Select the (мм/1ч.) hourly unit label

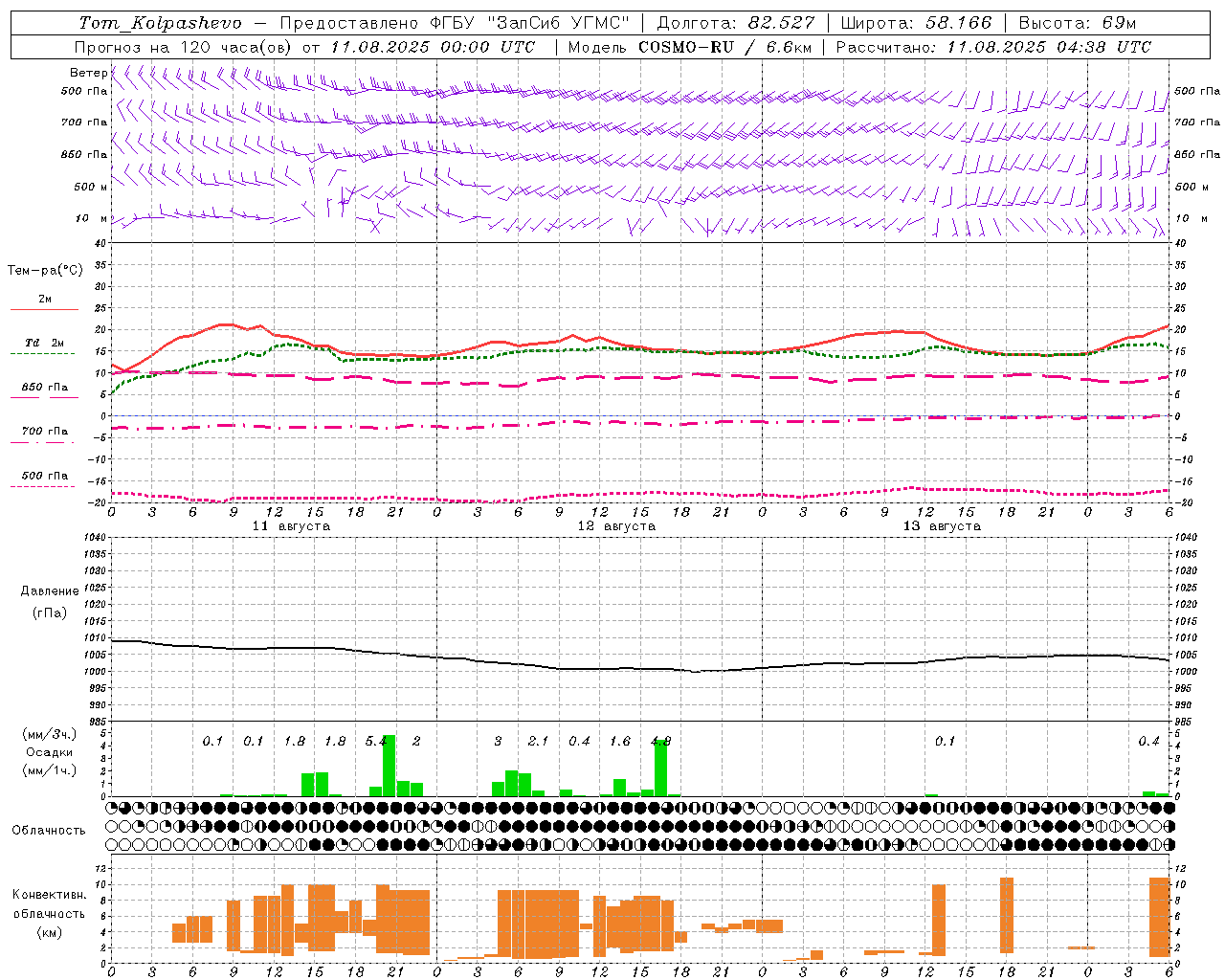point(50,770)
